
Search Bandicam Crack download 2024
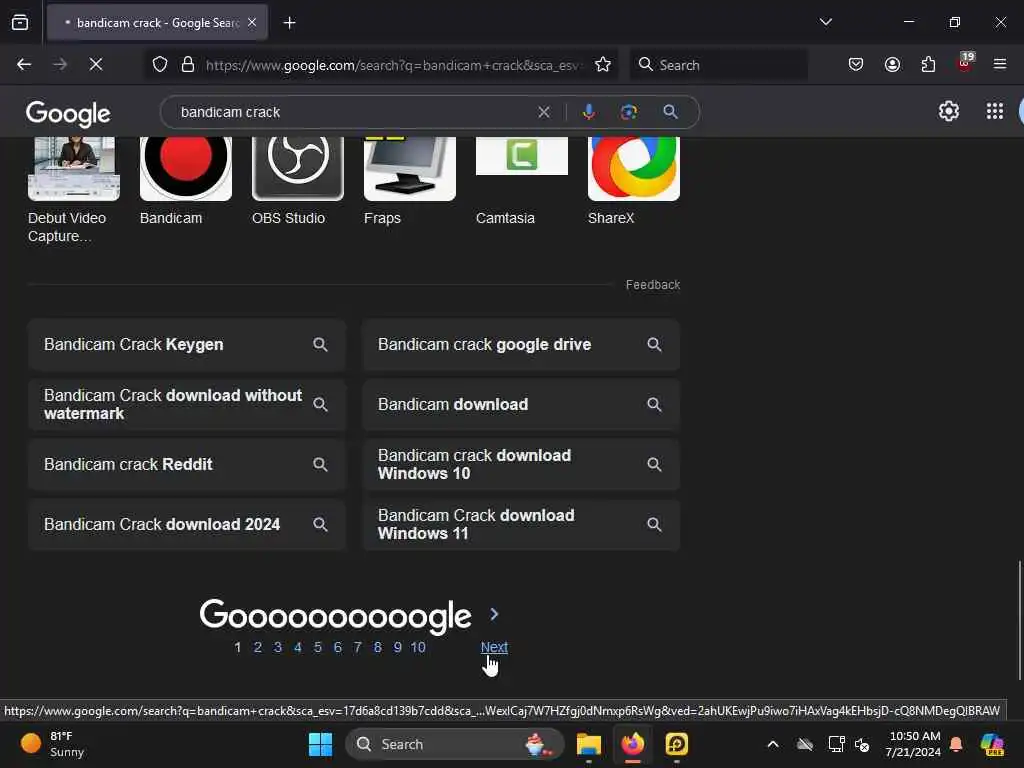(187, 524)
